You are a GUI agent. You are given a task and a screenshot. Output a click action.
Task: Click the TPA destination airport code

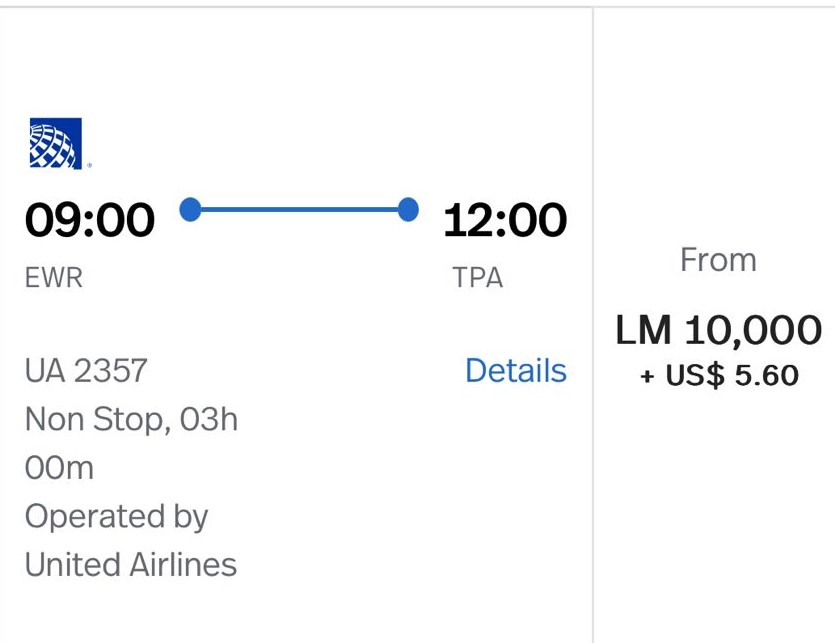pyautogui.click(x=477, y=277)
